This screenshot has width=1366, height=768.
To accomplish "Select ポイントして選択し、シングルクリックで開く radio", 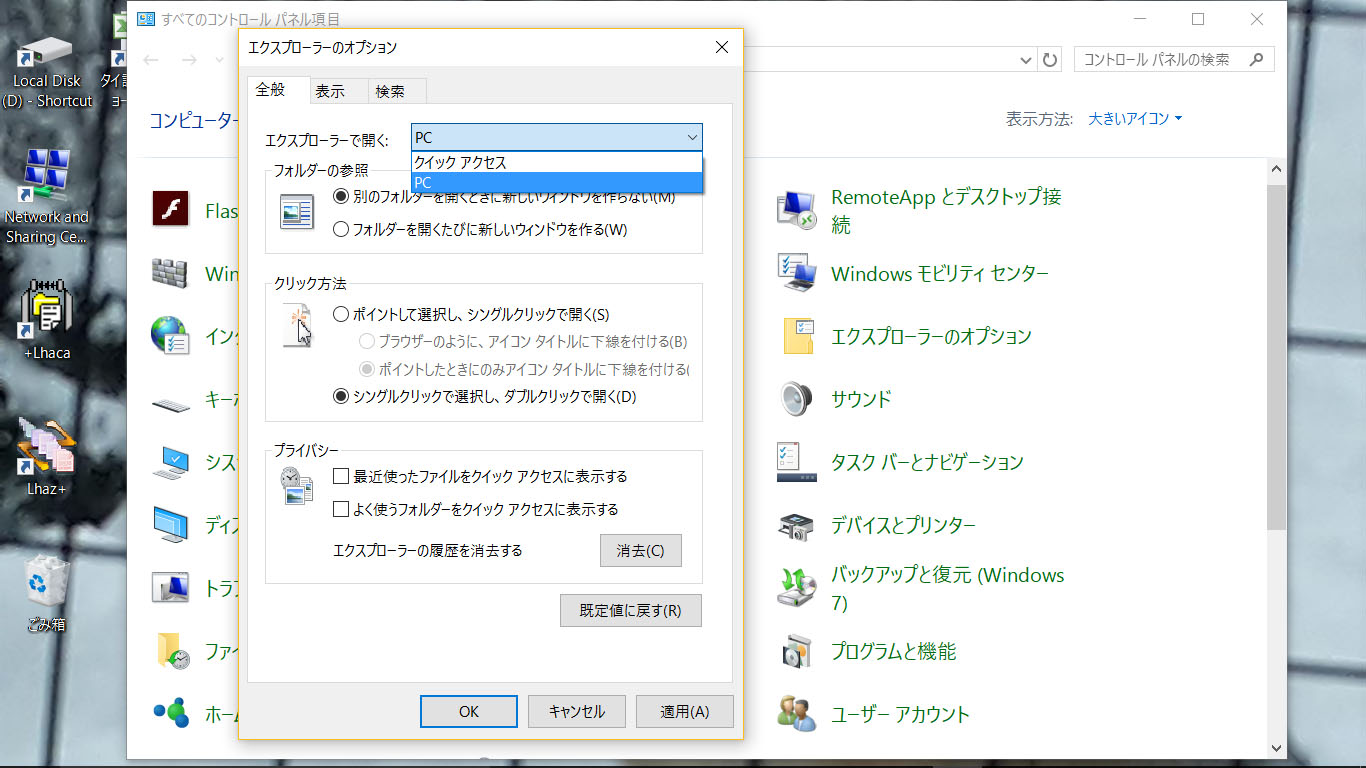I will click(x=341, y=314).
